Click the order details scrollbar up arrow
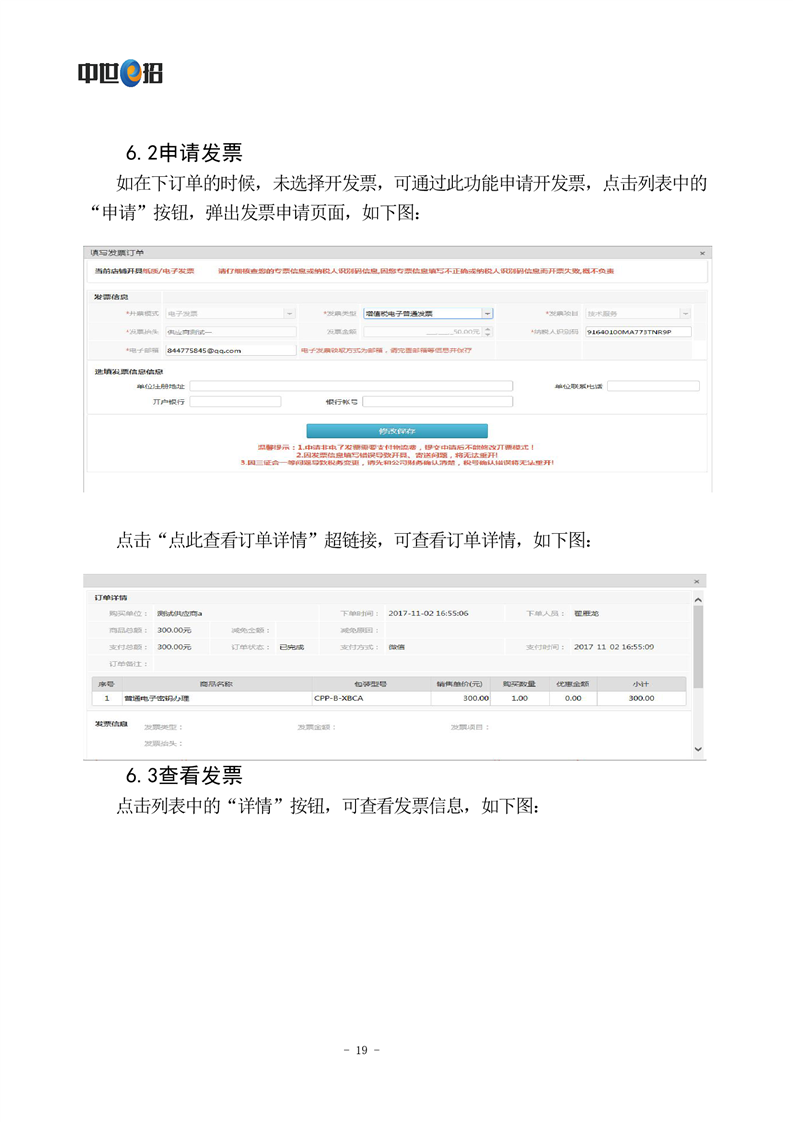 coord(698,597)
